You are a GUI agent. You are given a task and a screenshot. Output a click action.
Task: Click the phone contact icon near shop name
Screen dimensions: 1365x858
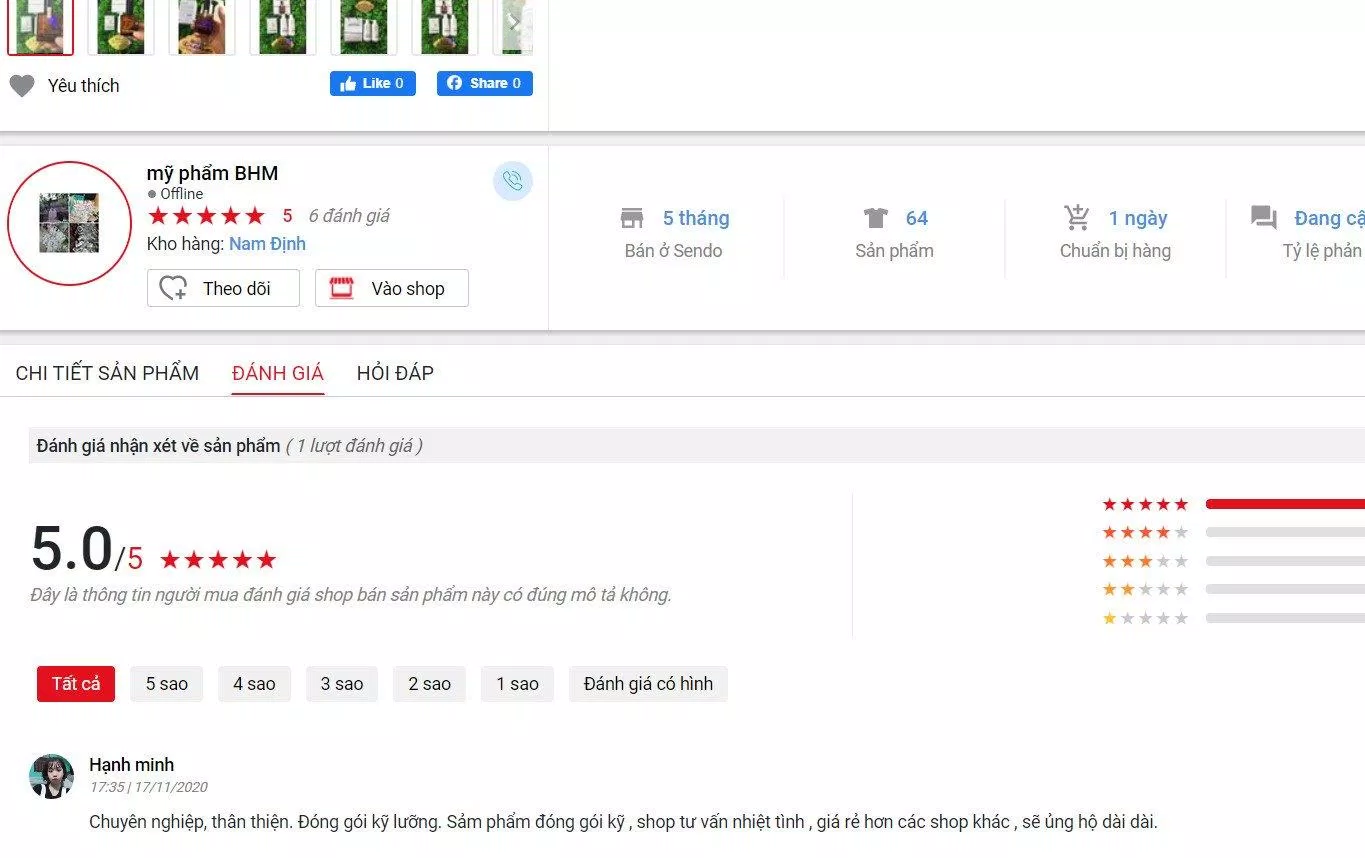pyautogui.click(x=513, y=181)
